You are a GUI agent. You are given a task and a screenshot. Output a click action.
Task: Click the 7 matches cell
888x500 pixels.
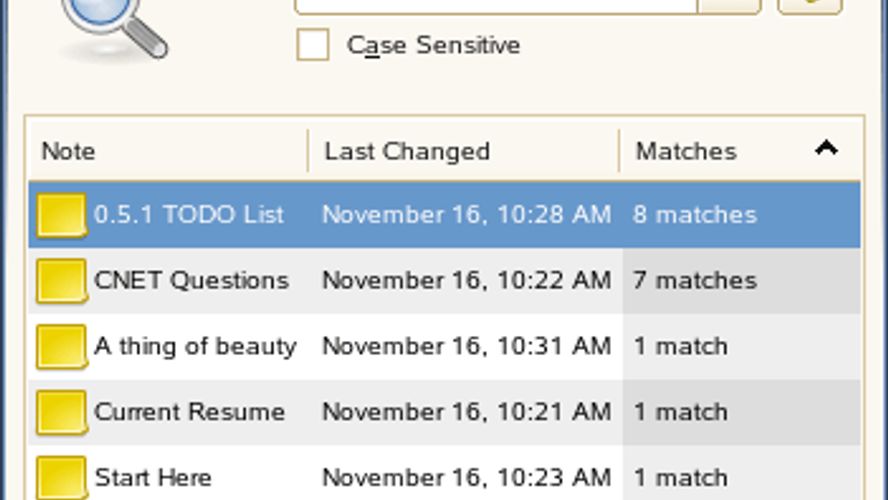click(695, 281)
